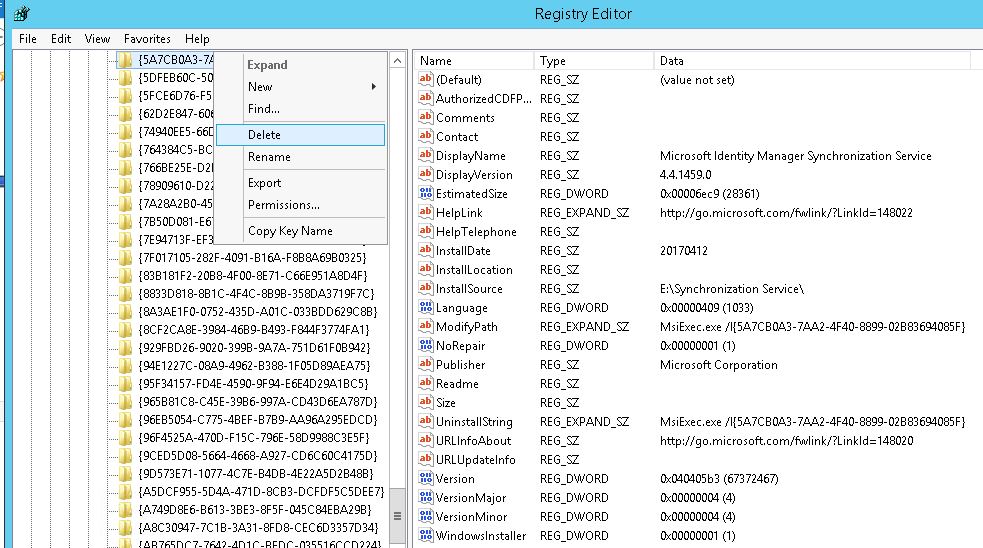Select the Readme value name
983x548 pixels.
tap(457, 384)
